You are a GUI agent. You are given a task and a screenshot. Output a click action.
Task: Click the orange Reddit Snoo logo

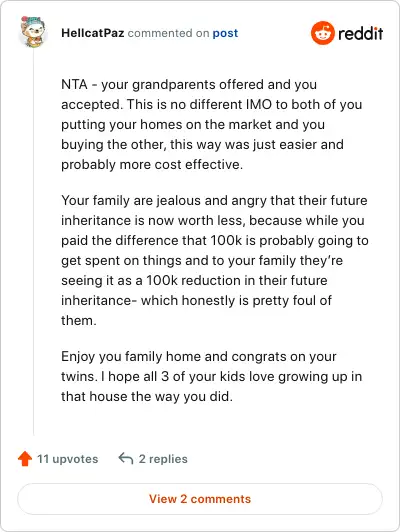tap(322, 33)
